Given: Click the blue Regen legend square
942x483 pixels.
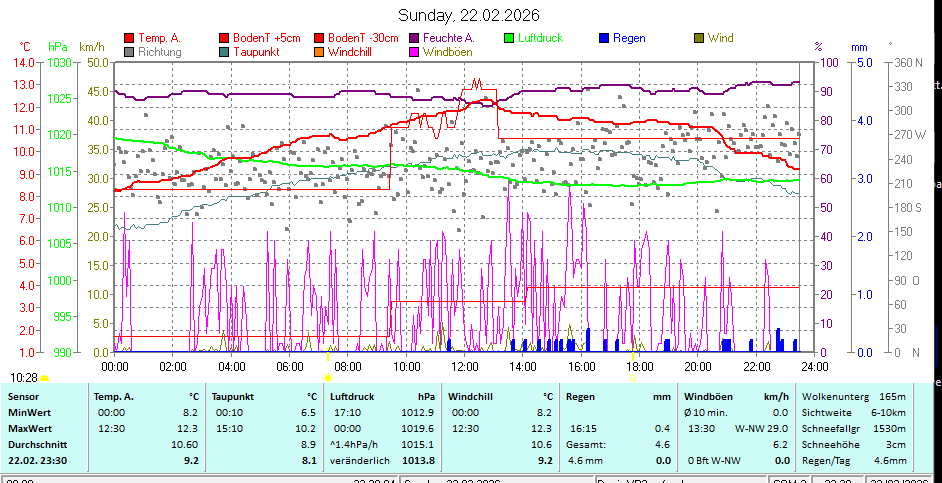Looking at the screenshot, I should [604, 38].
